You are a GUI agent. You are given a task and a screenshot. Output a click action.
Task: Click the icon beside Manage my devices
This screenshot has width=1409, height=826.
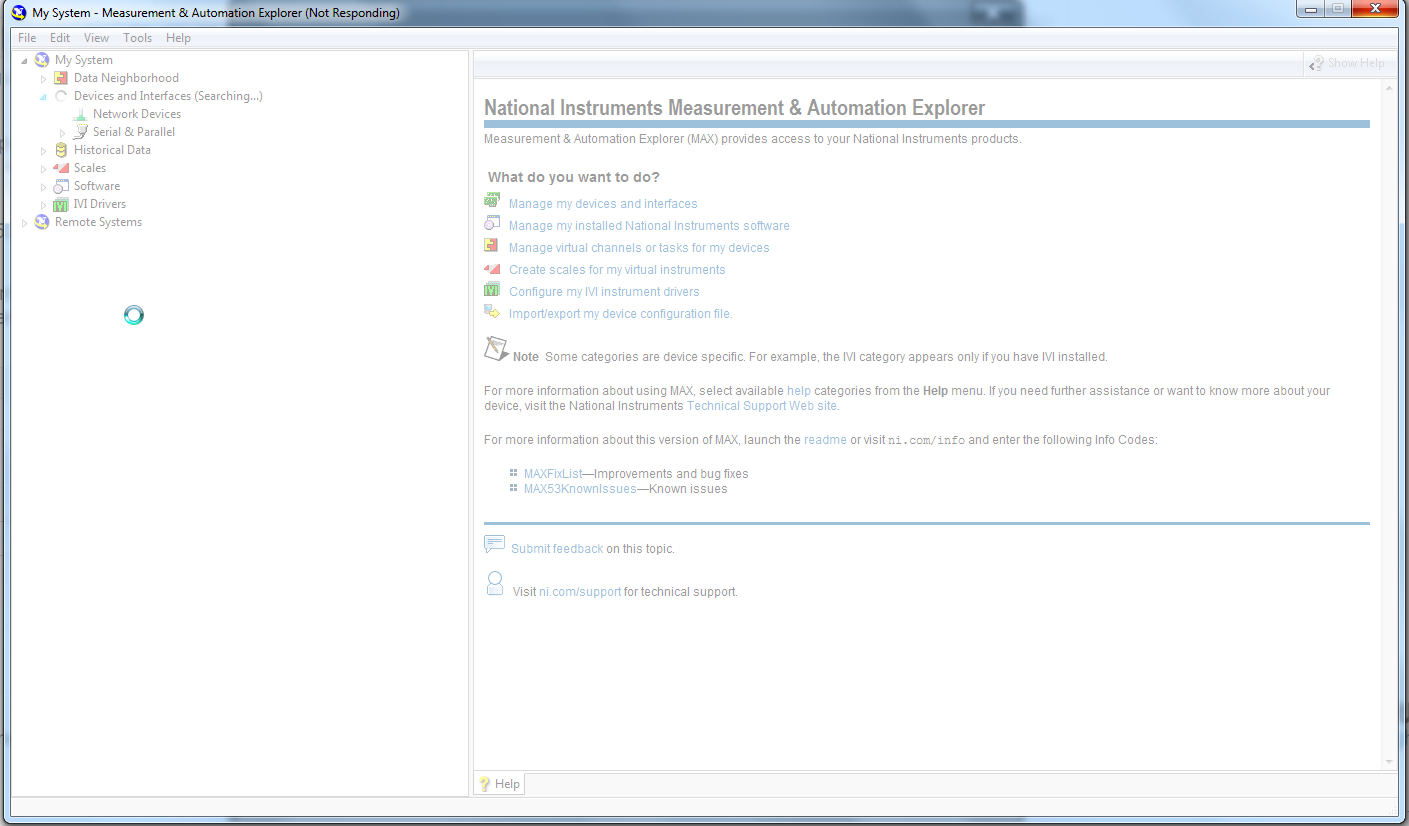(492, 201)
